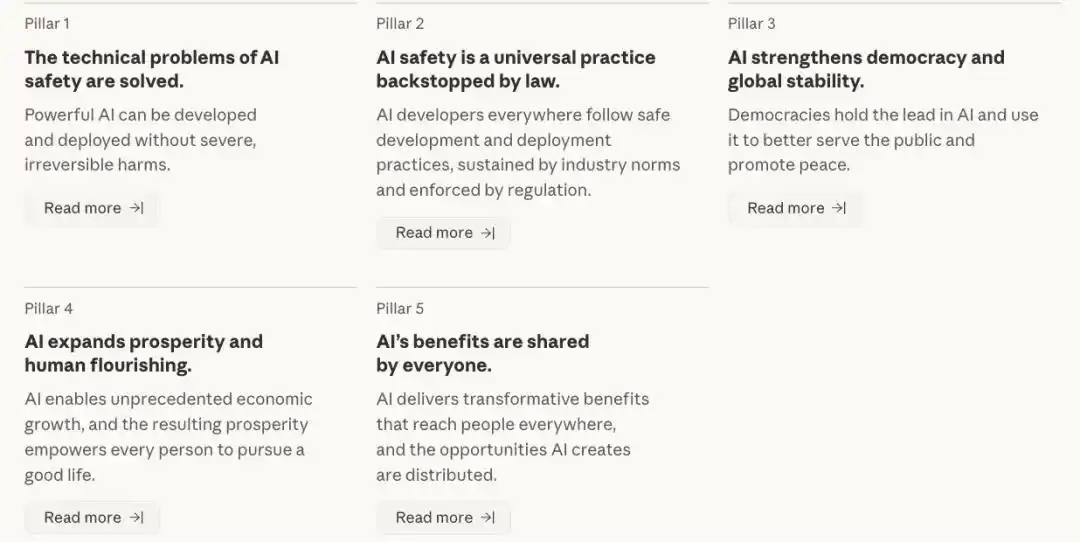Click the "Pillar 1" label
Screen dimensions: 1080x542
click(x=47, y=23)
